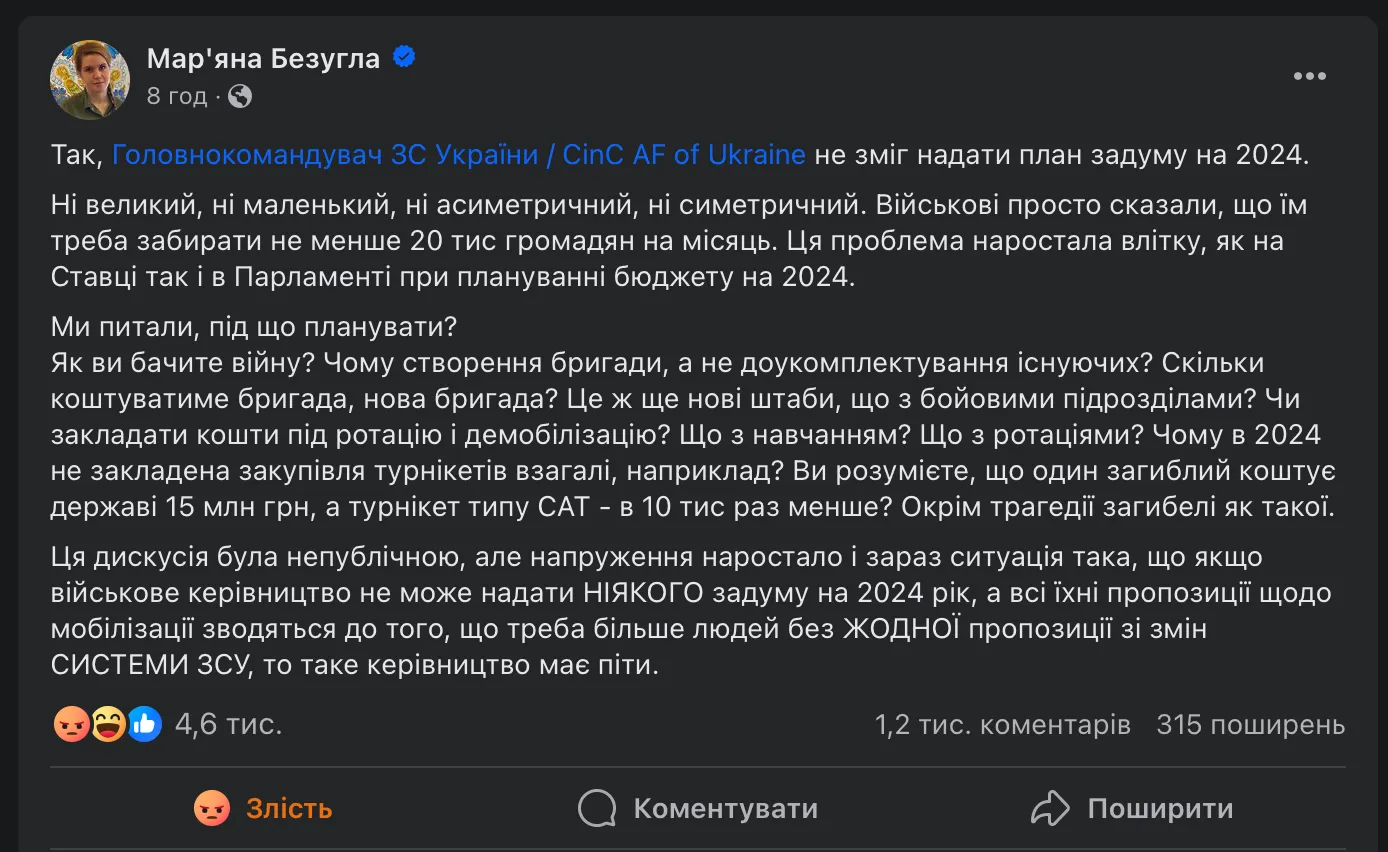Click the speech bubble comment icon

coord(597,808)
